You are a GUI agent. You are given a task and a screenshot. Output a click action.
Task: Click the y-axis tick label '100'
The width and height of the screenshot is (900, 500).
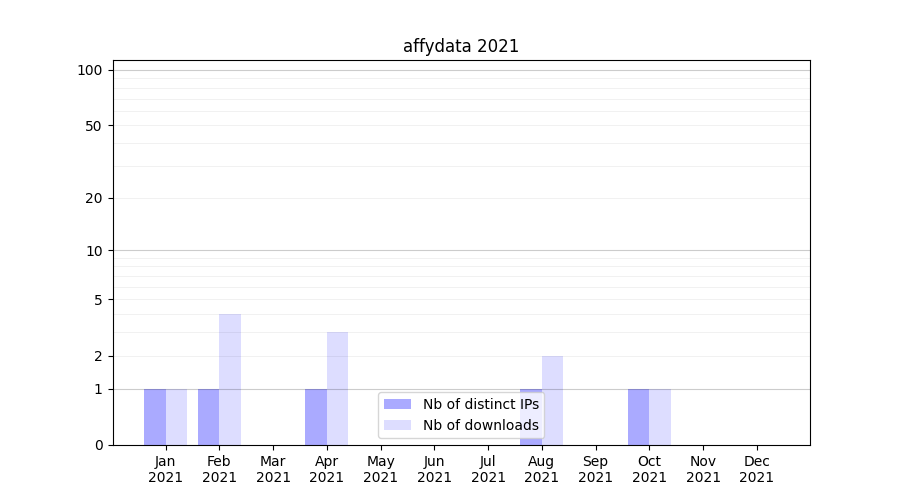pyautogui.click(x=90, y=70)
